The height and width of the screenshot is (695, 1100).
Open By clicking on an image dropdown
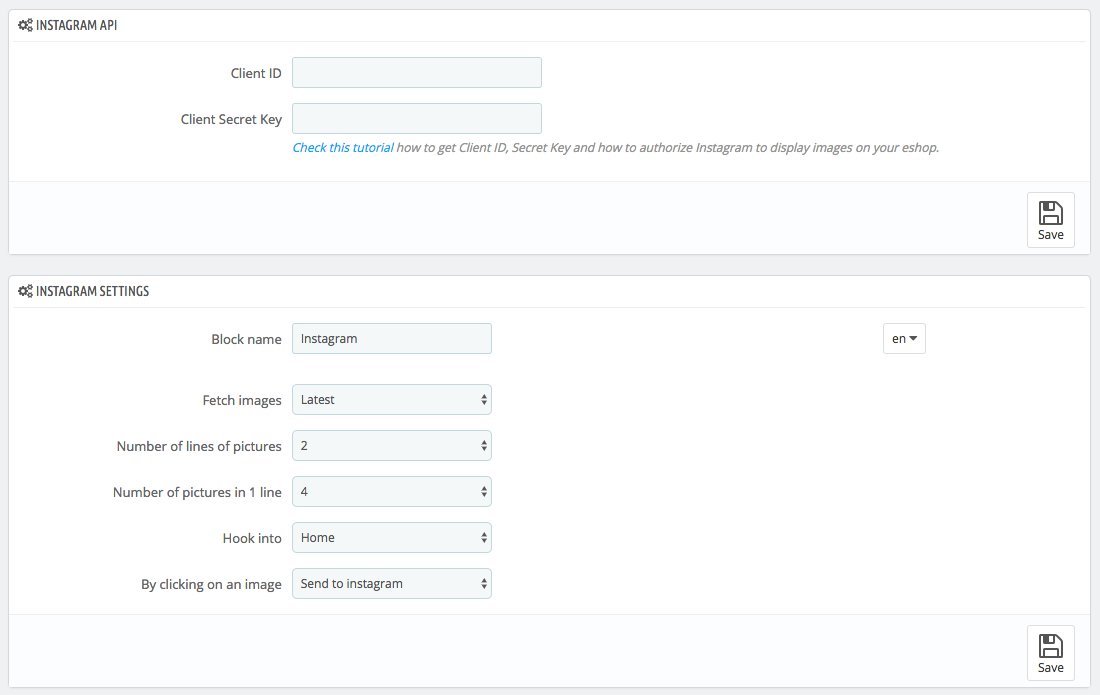pyautogui.click(x=391, y=584)
